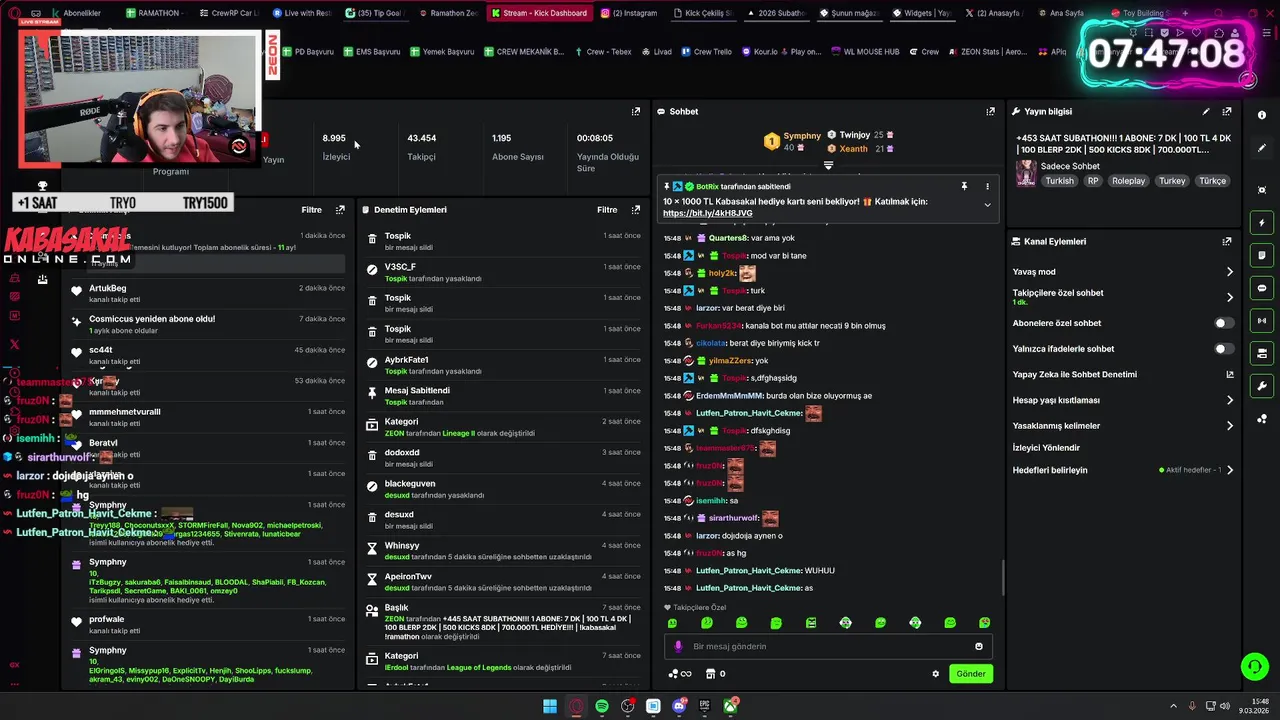Open Filtre in the activity feed panel

pyautogui.click(x=311, y=210)
